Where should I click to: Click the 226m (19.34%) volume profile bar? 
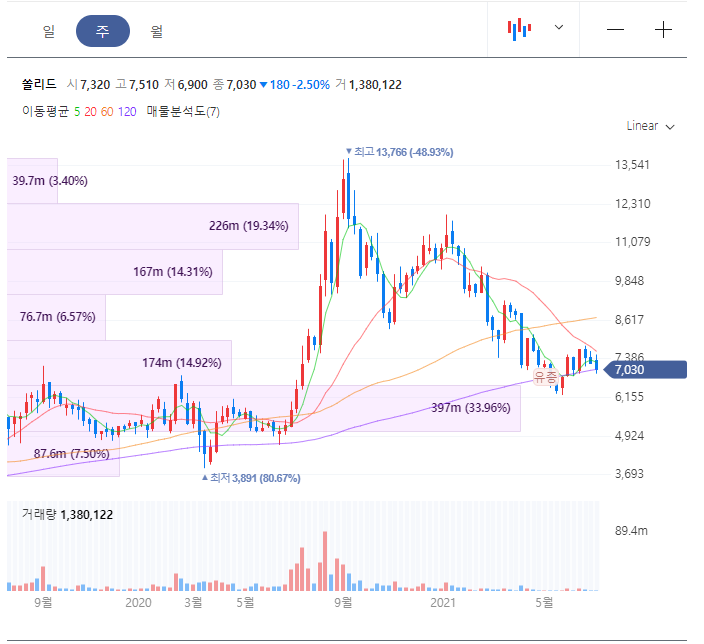coord(153,226)
